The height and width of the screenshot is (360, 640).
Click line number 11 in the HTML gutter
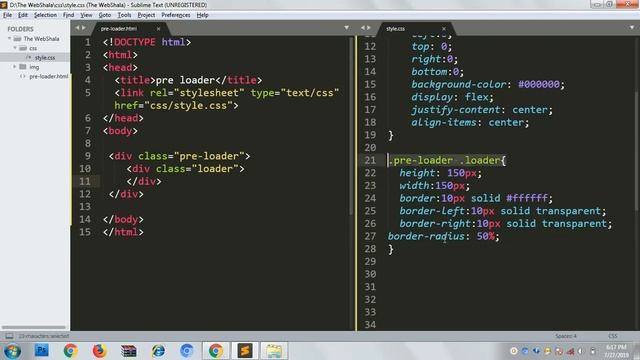point(85,181)
